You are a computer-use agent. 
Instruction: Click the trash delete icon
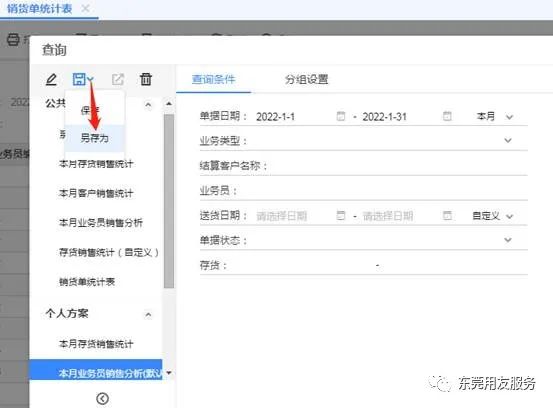click(x=146, y=79)
